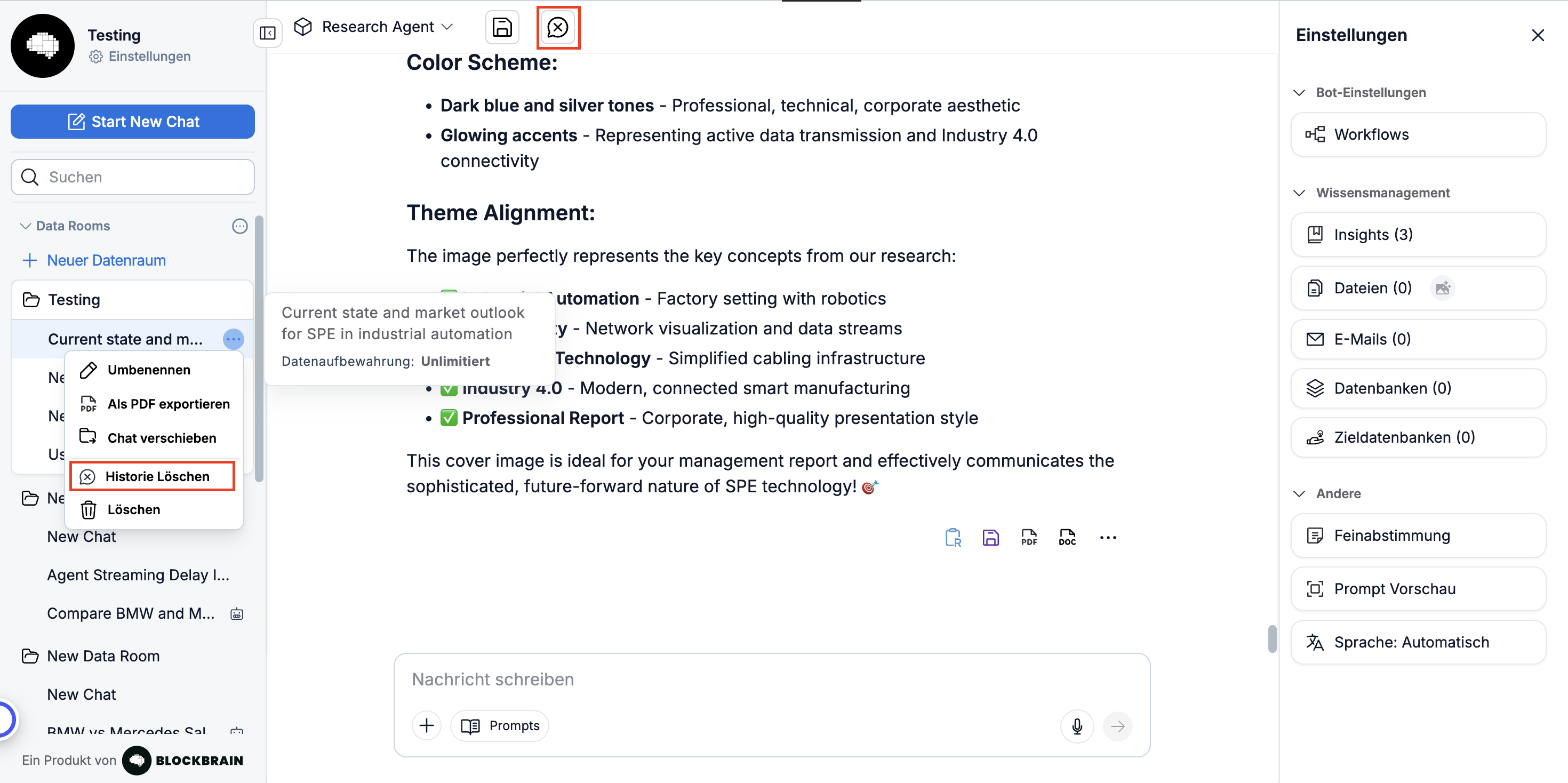Toggle the sidebar collapse icon
Image resolution: width=1568 pixels, height=783 pixels.
[267, 33]
